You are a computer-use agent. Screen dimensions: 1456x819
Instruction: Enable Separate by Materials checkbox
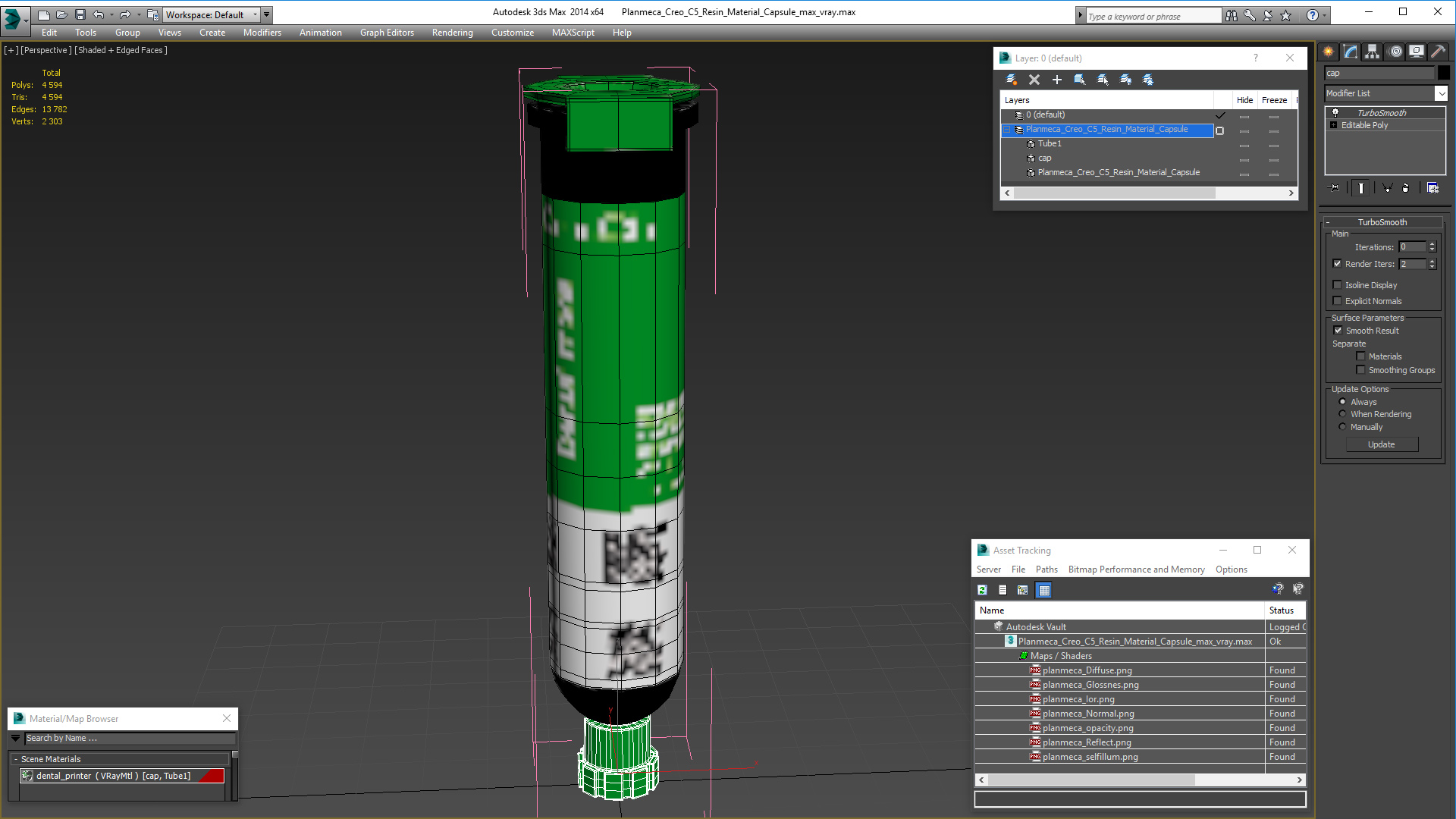(1360, 356)
